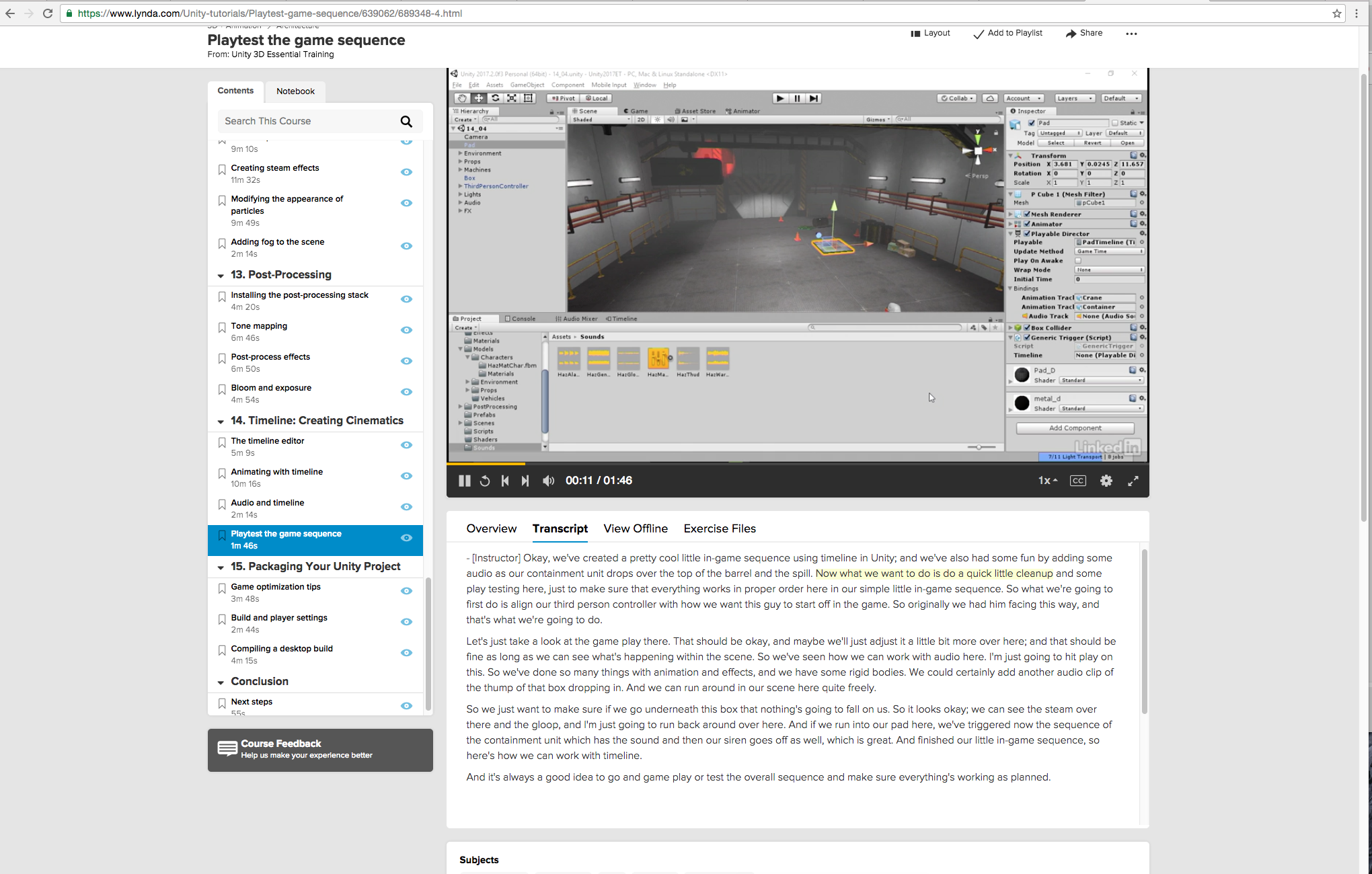Open the more options ellipsis menu
Viewport: 1372px width, 874px height.
click(x=1131, y=34)
